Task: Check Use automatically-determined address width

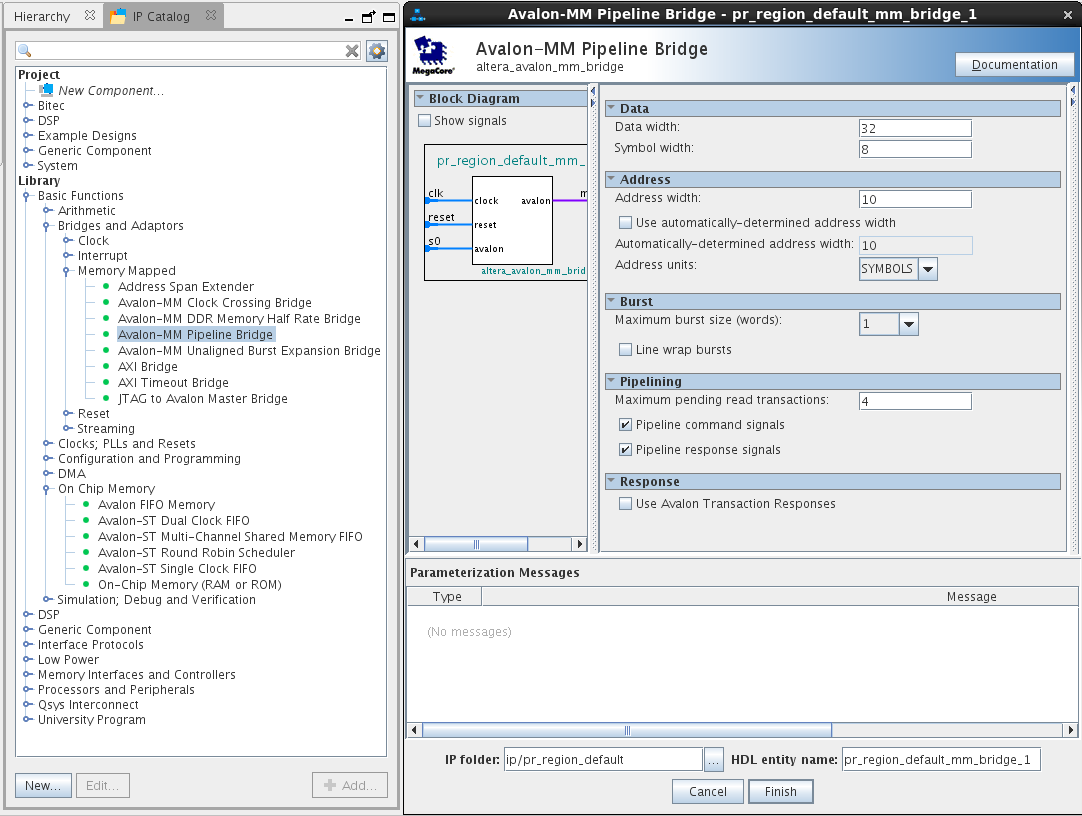Action: [625, 223]
